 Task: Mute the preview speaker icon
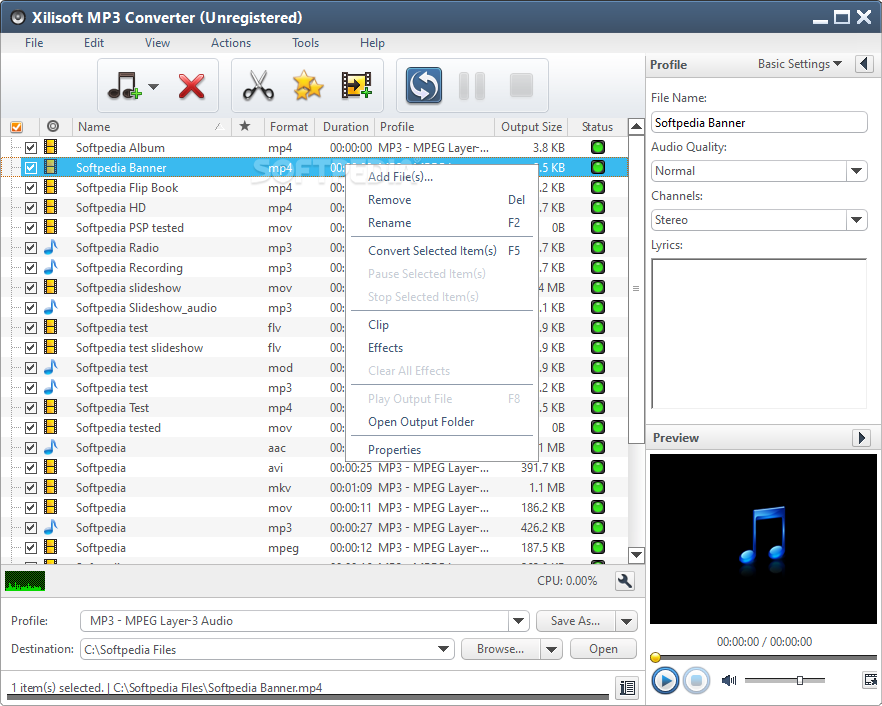[x=729, y=681]
